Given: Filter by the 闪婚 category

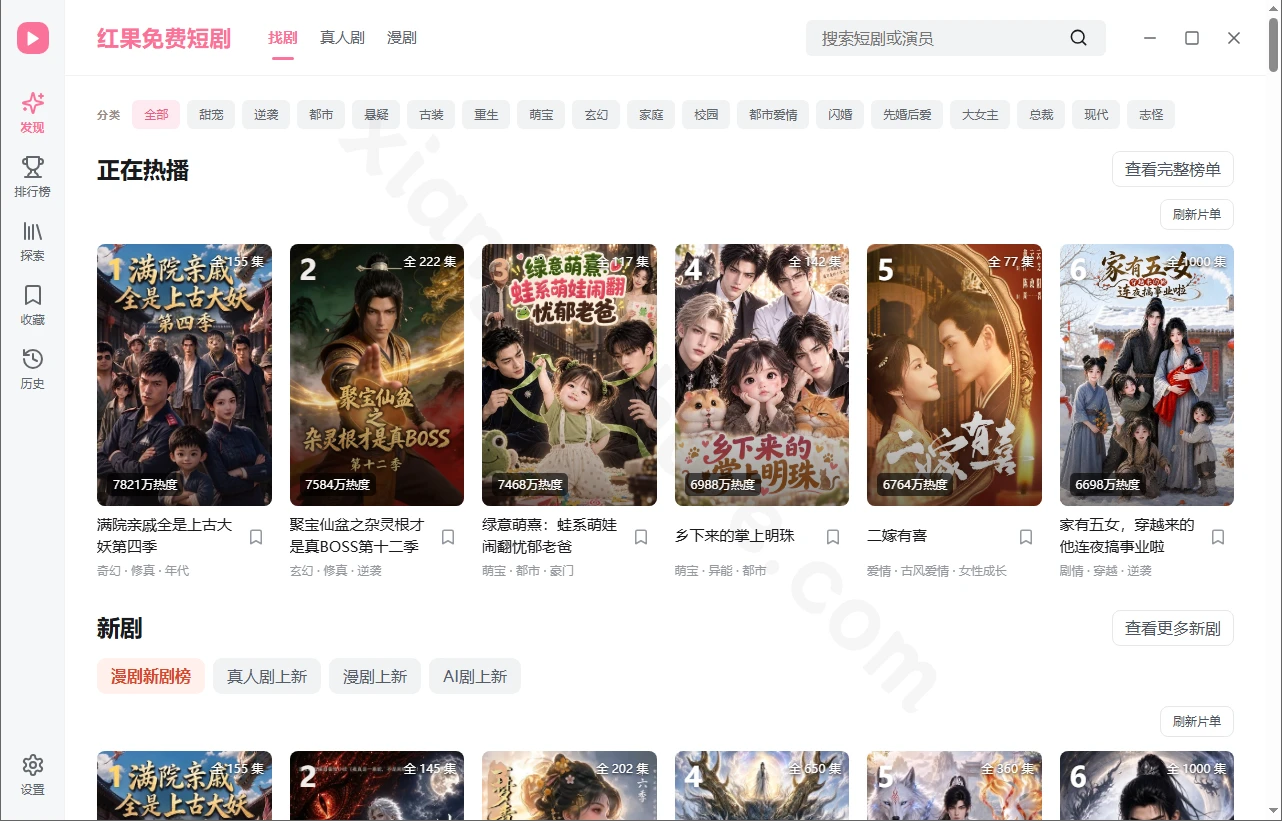Looking at the screenshot, I should 840,115.
